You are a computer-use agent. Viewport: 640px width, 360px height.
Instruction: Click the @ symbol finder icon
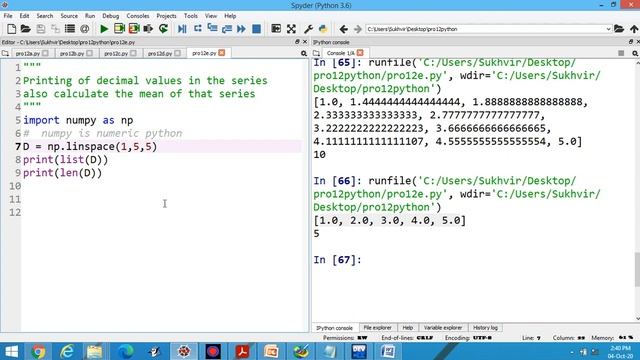[x=84, y=29]
